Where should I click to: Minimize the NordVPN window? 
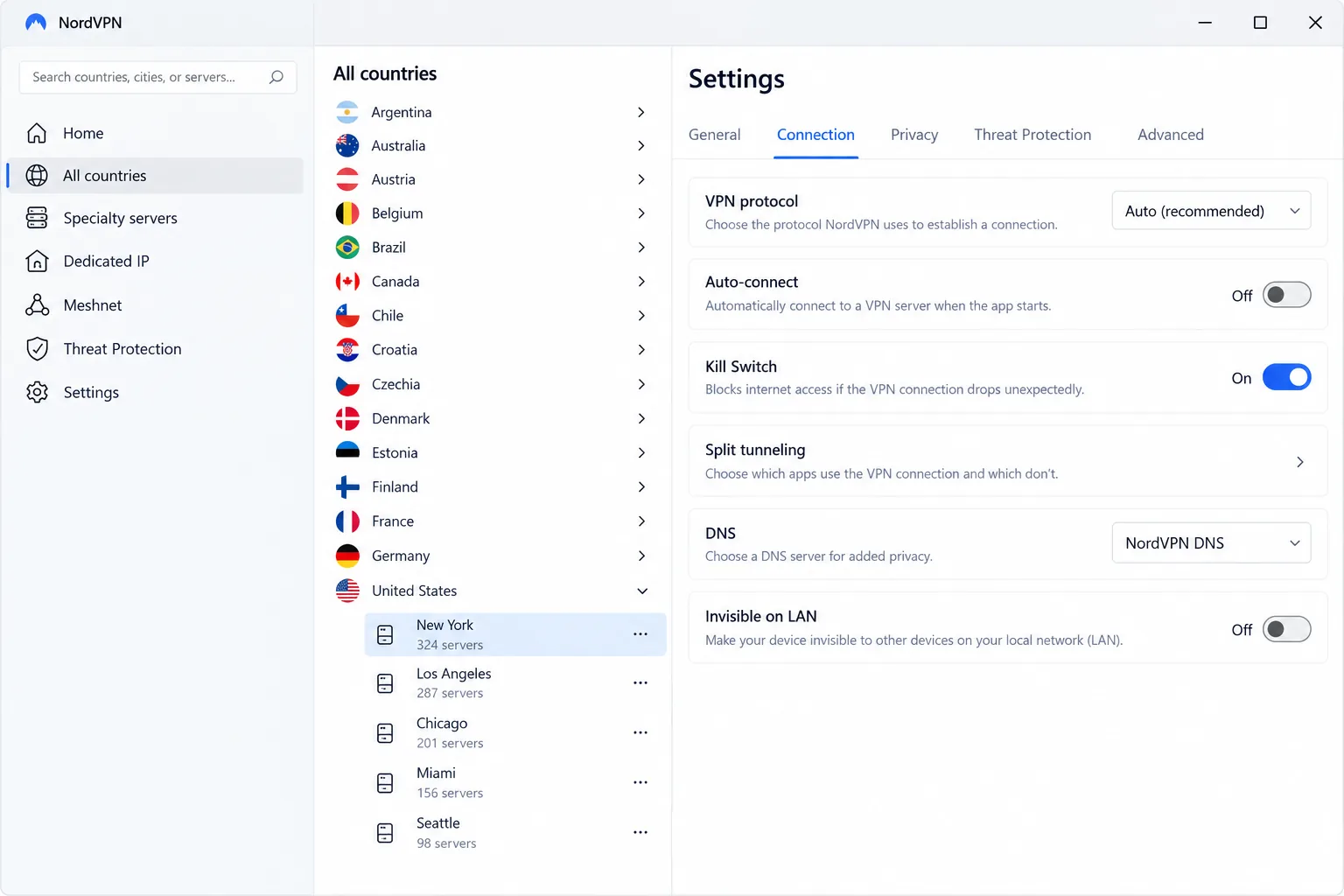[x=1205, y=23]
